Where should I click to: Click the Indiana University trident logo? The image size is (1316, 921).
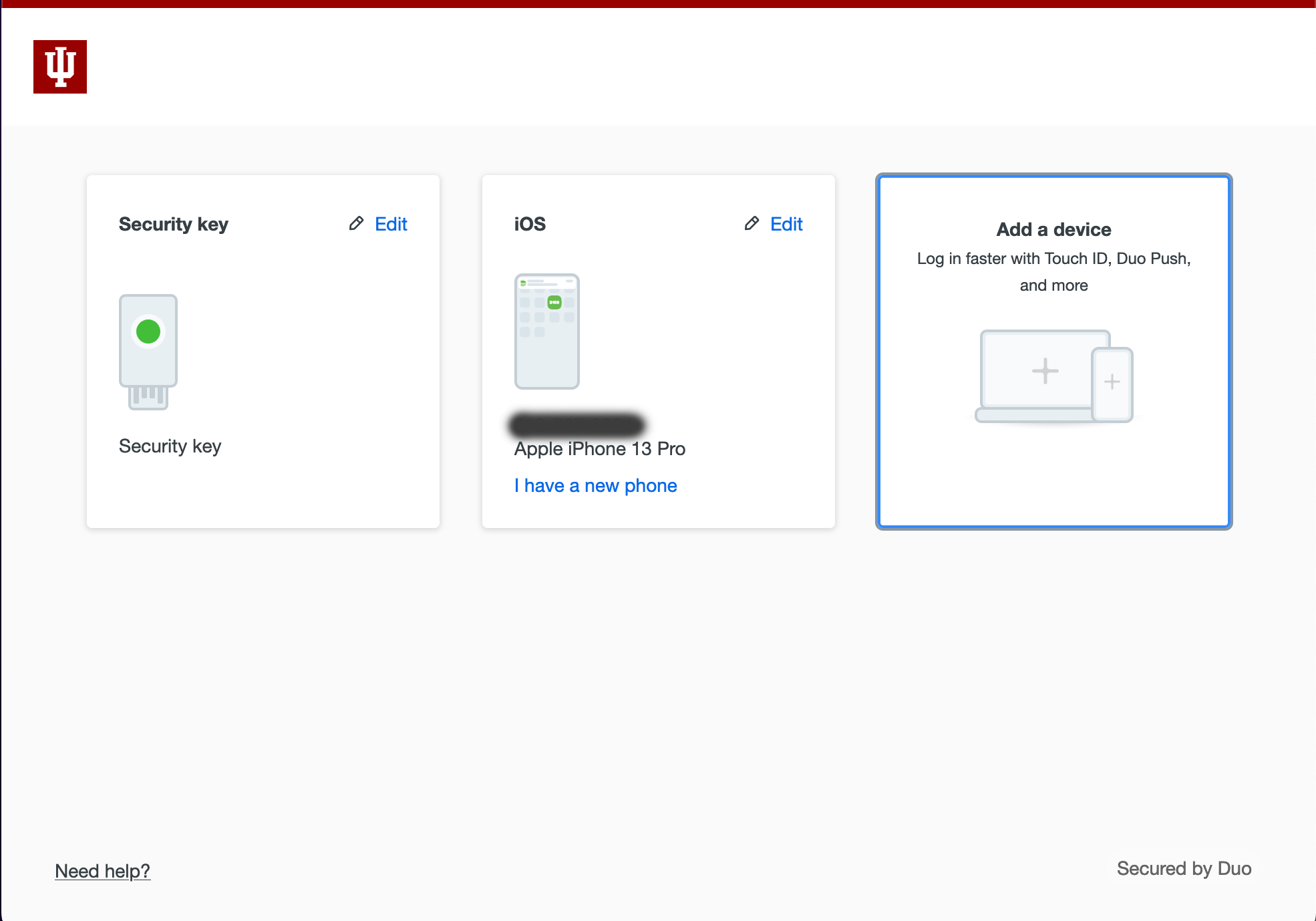(60, 67)
